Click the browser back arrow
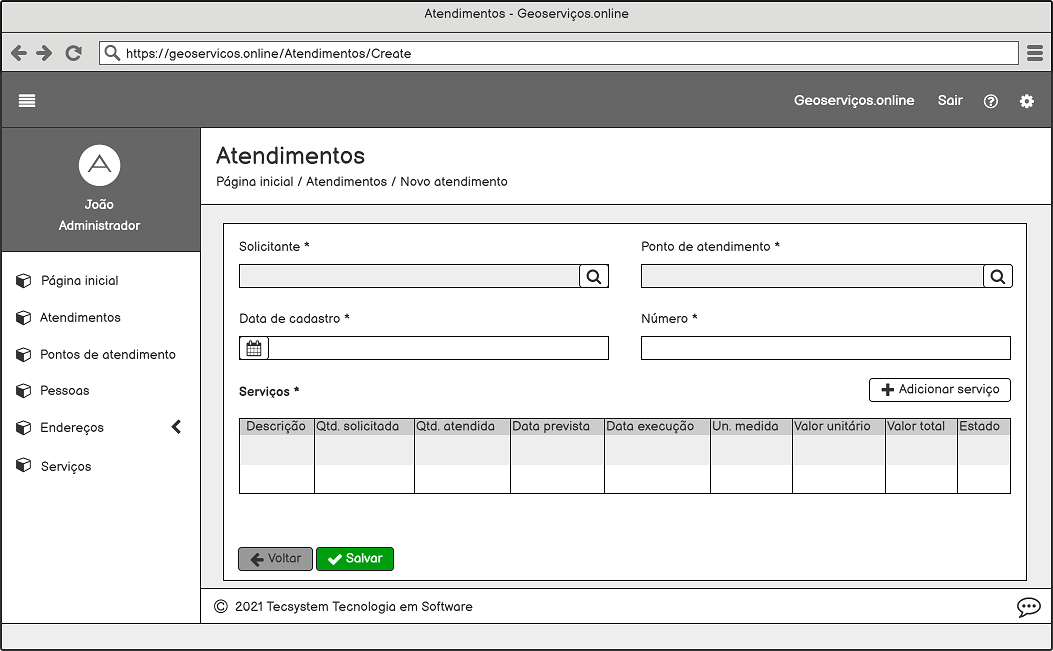 19,54
